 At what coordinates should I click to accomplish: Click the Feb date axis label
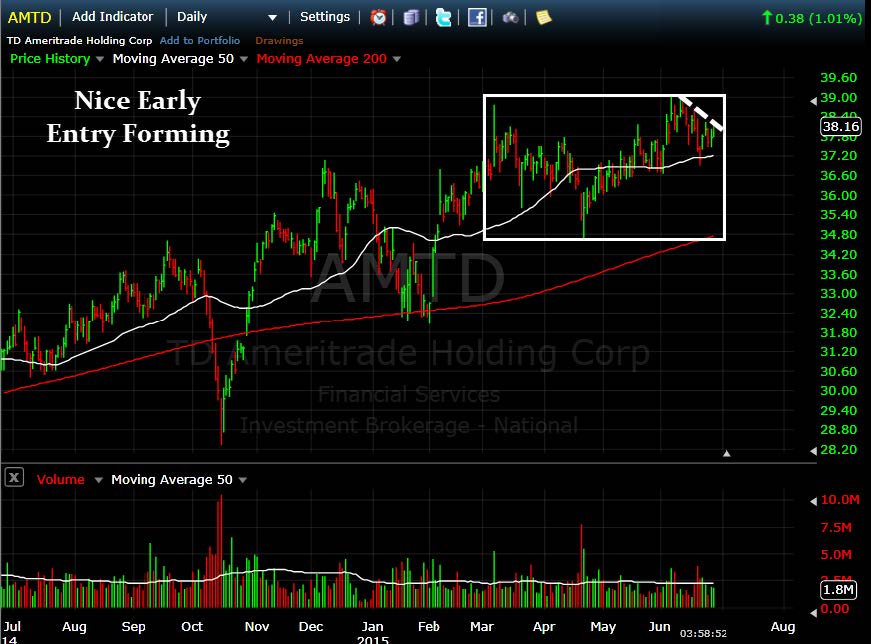[429, 627]
